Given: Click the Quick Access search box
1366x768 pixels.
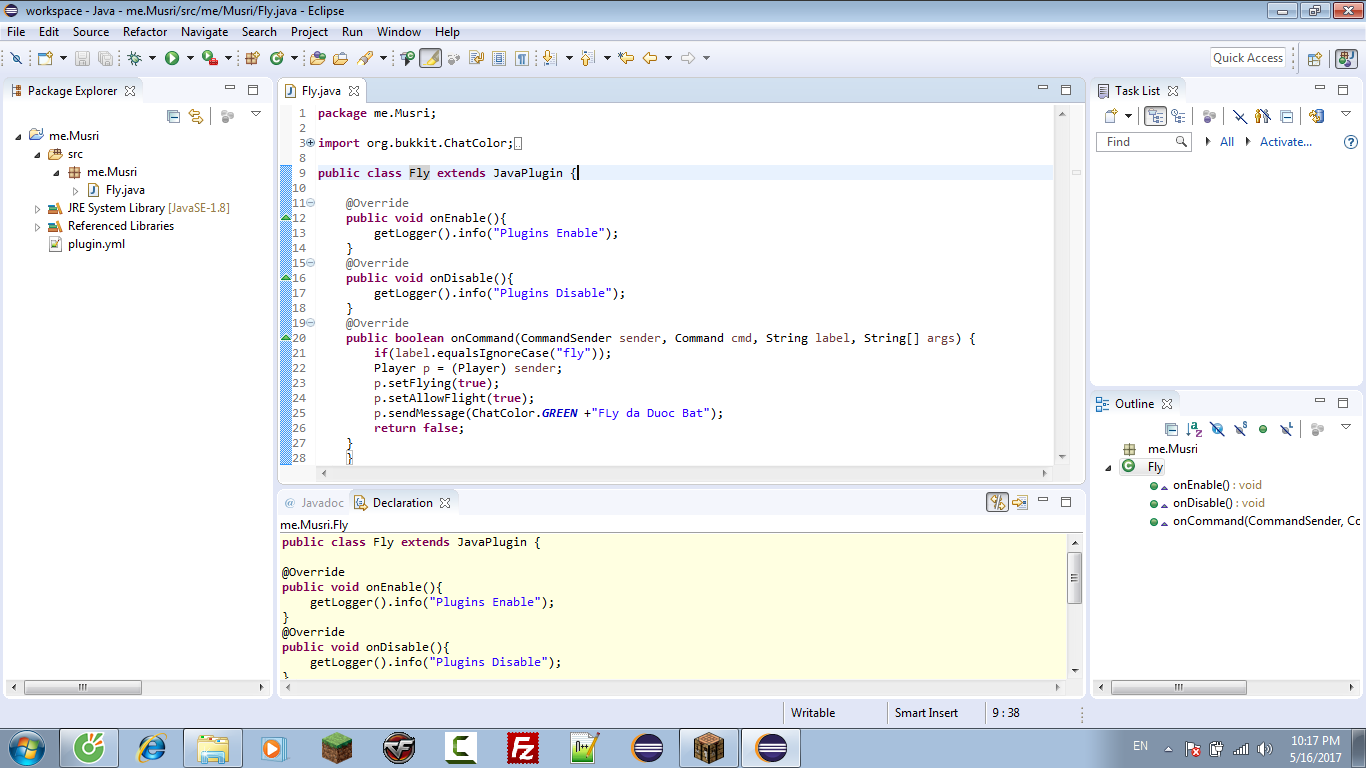Looking at the screenshot, I should 1247,58.
